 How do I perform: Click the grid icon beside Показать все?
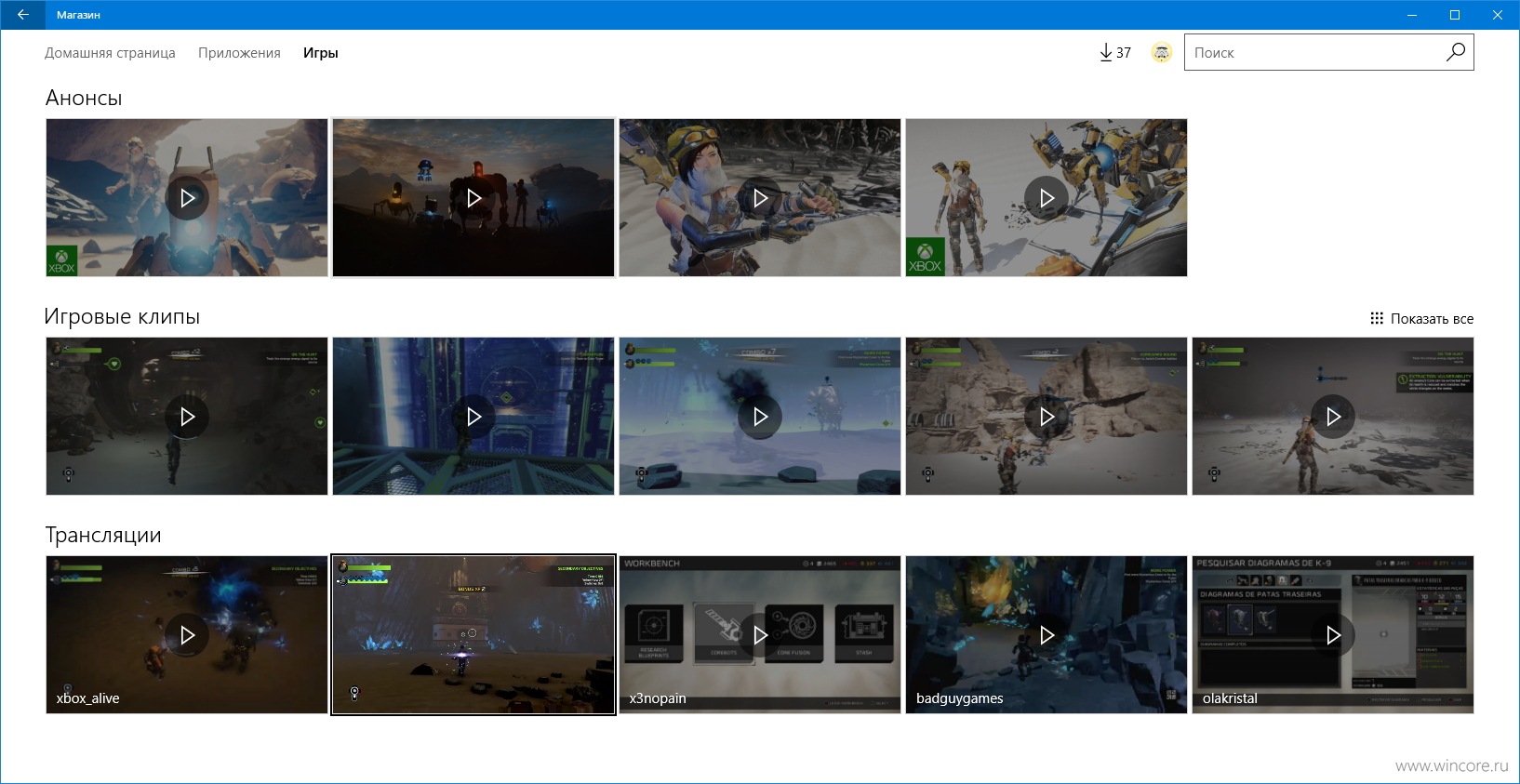pyautogui.click(x=1377, y=319)
